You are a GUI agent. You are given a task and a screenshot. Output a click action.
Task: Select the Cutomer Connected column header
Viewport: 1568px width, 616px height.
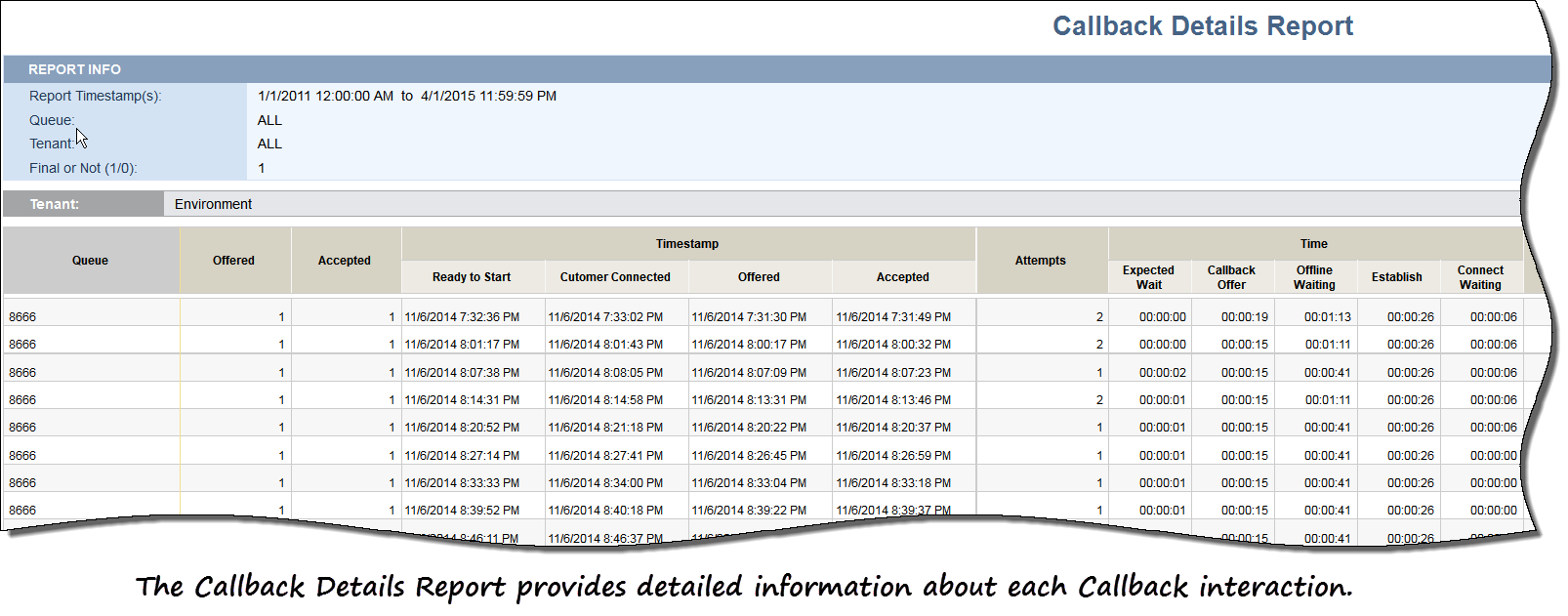point(615,277)
